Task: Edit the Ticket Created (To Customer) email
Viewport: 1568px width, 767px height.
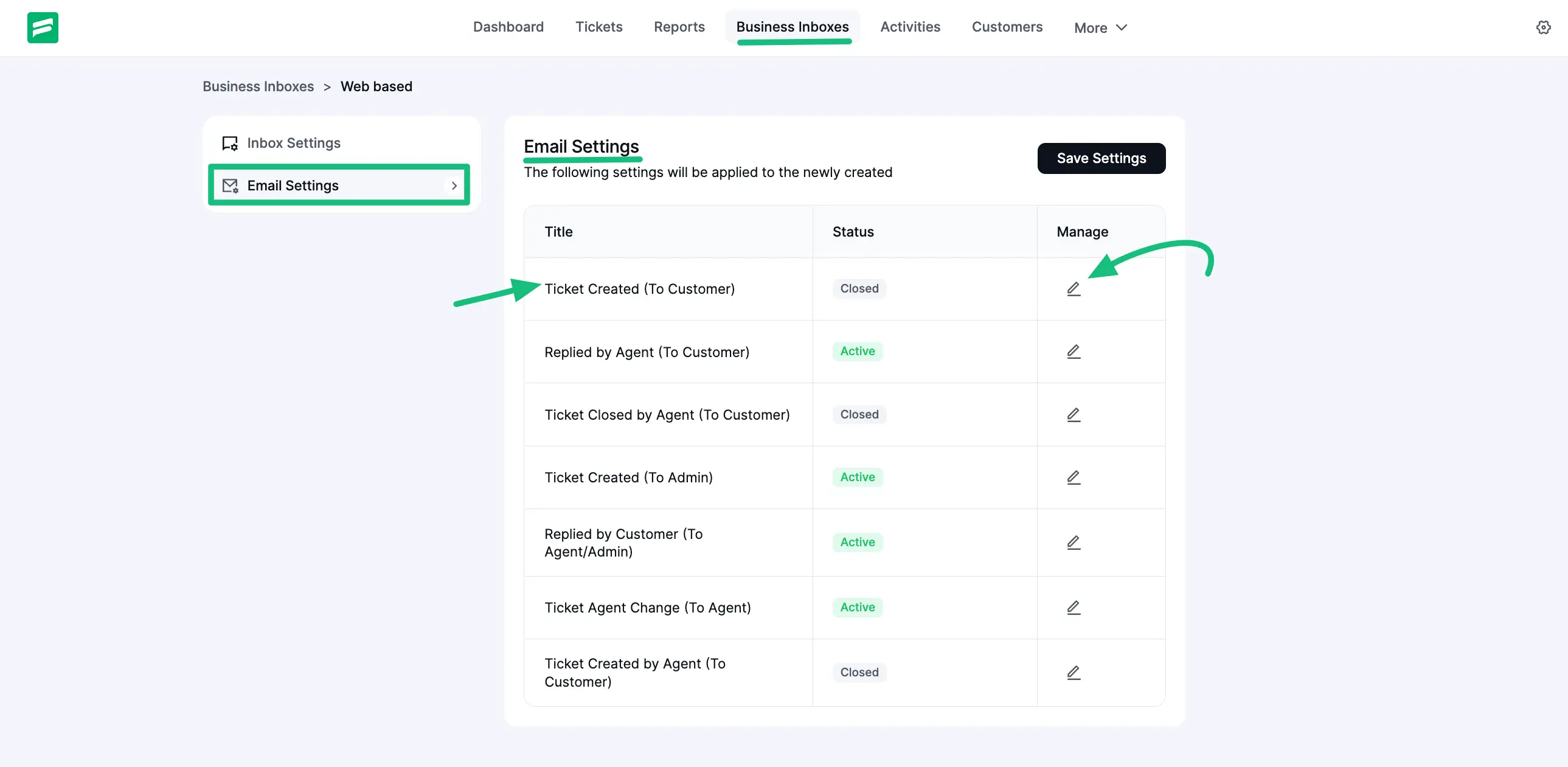Action: [x=1072, y=288]
